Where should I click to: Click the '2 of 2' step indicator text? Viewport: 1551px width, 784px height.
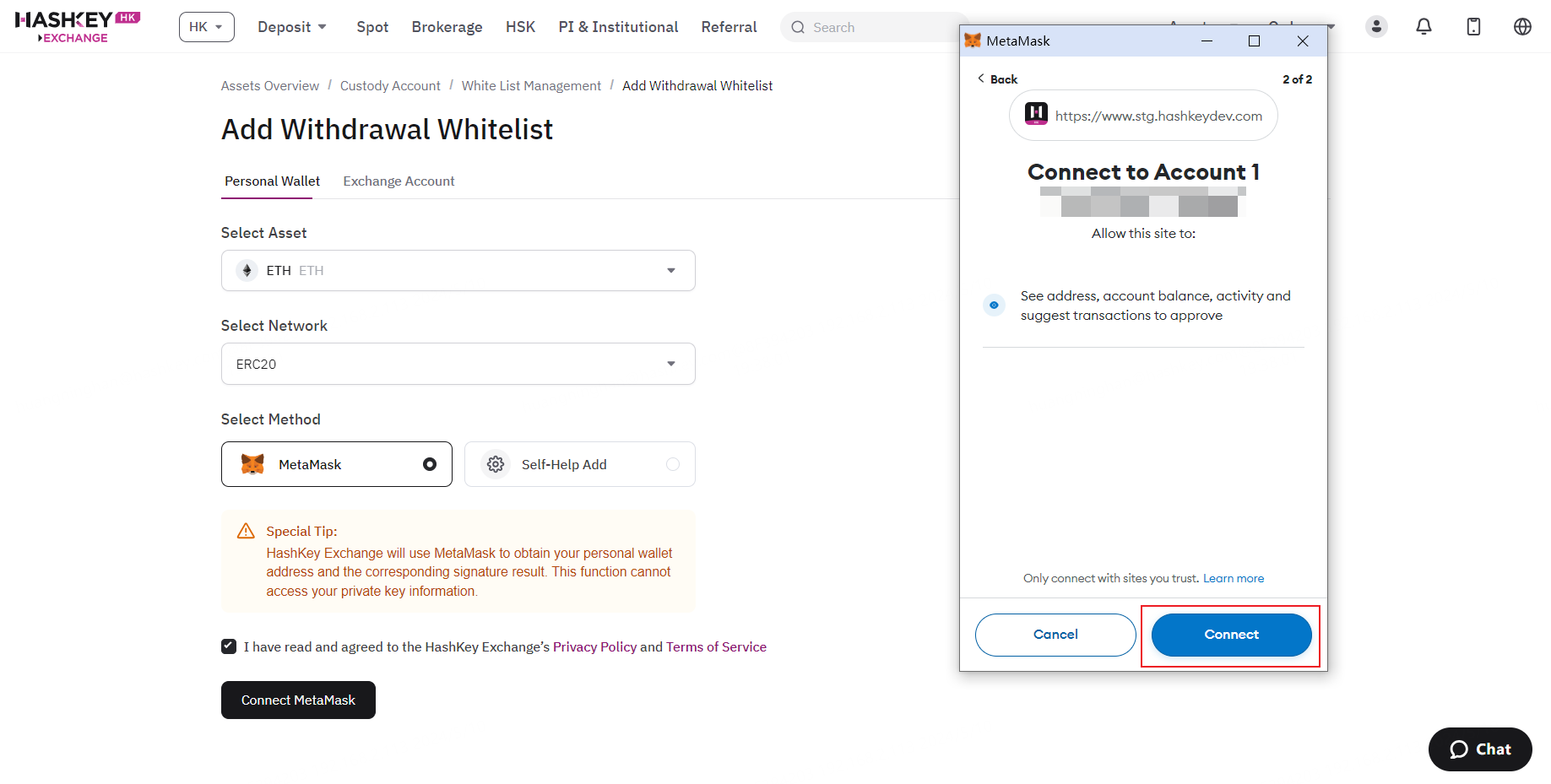pos(1297,78)
